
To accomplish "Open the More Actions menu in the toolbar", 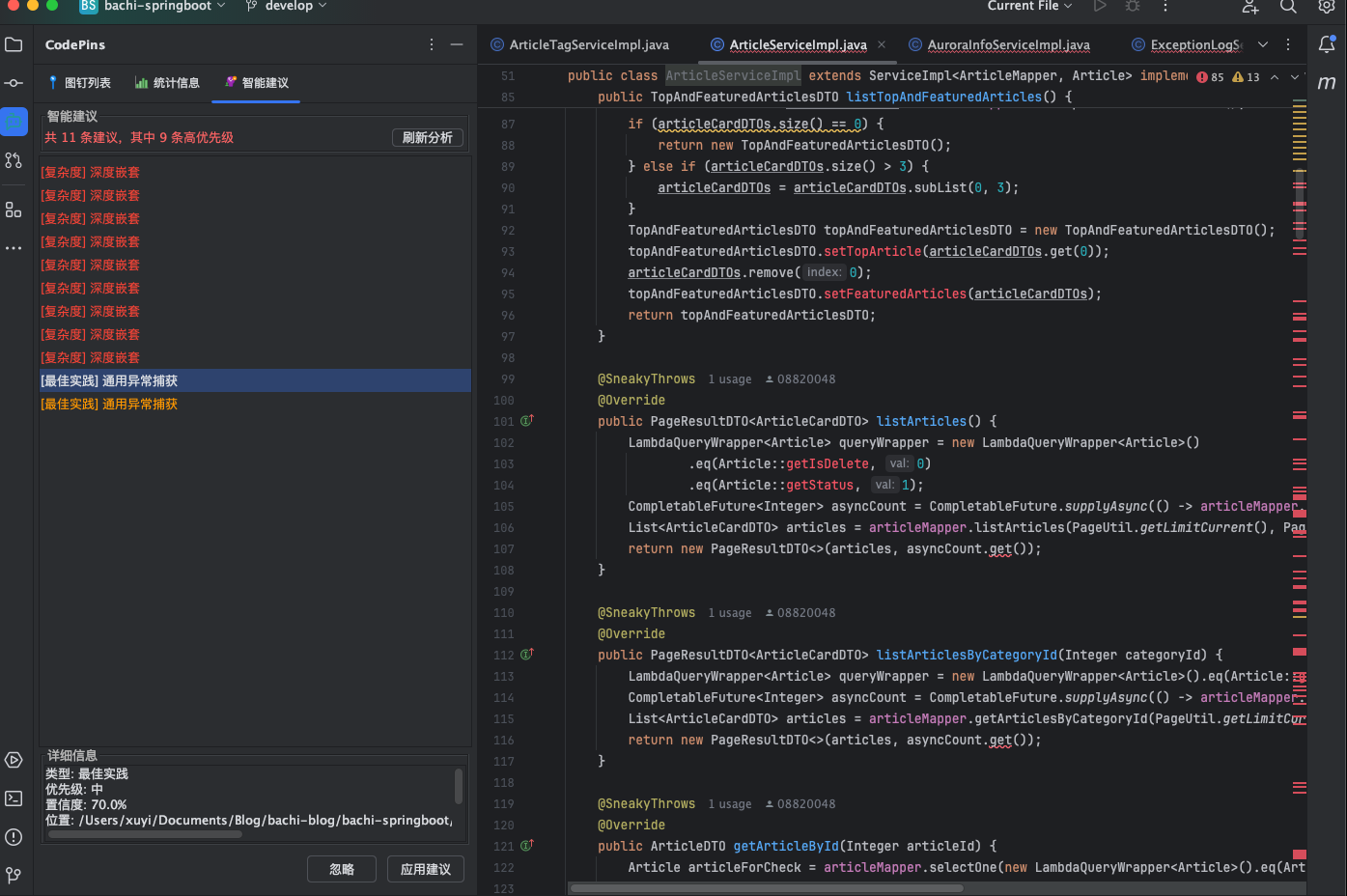I will tap(1165, 6).
